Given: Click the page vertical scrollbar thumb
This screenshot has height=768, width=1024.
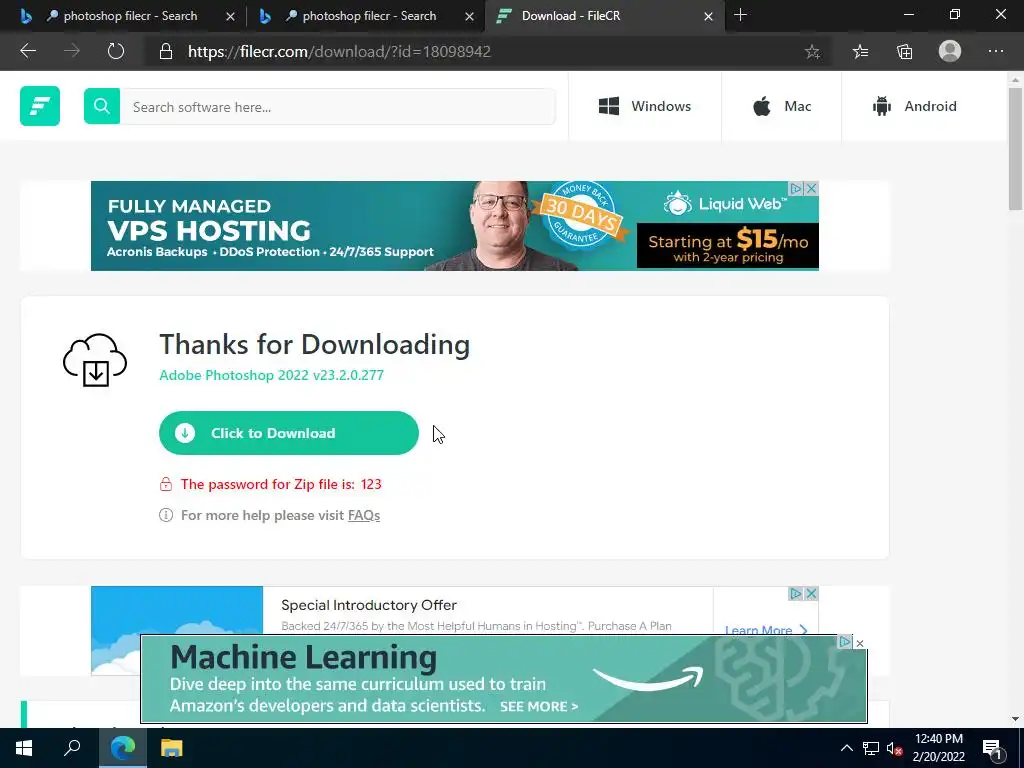Looking at the screenshot, I should pyautogui.click(x=1015, y=149).
